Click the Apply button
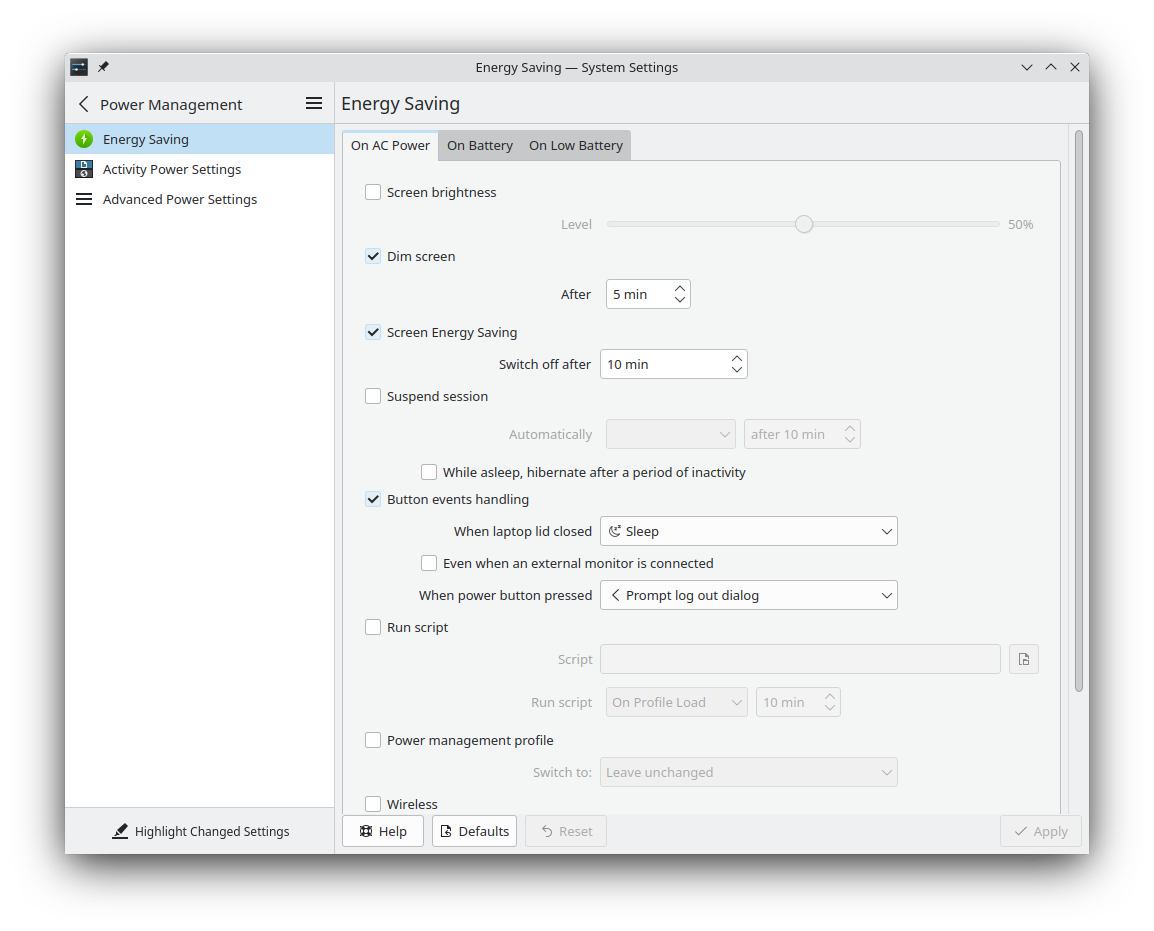 (x=1041, y=832)
